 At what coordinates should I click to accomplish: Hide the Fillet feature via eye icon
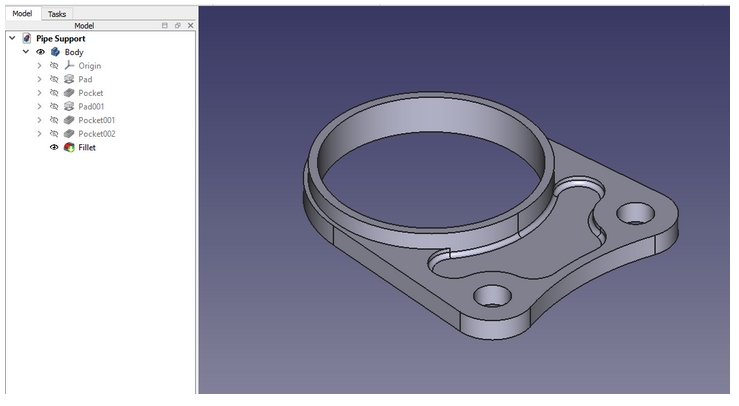coord(54,148)
